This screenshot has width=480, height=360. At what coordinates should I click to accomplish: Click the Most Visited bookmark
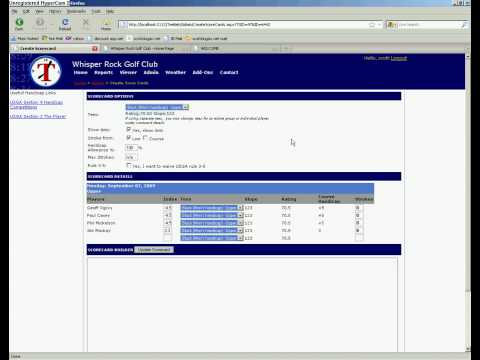click(x=25, y=39)
